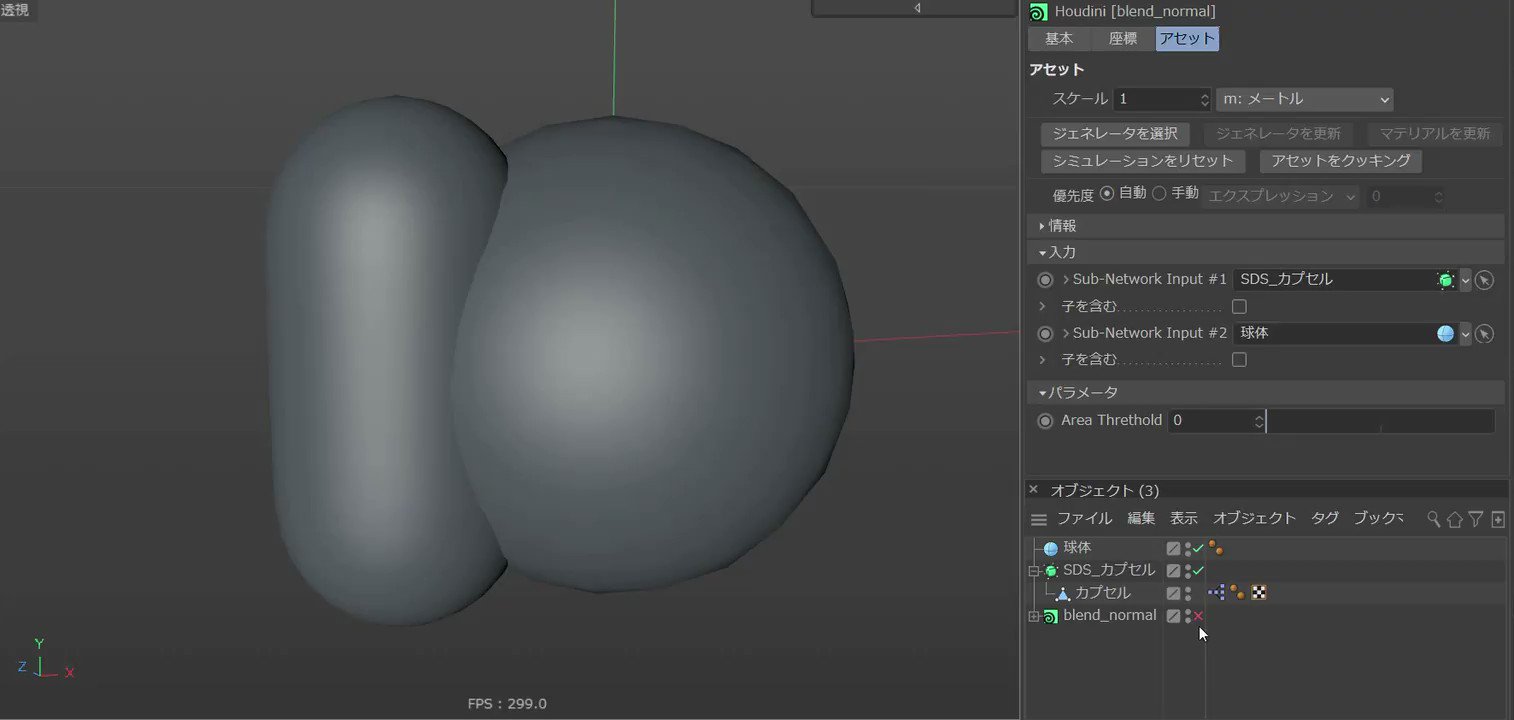Select the UVW checkerboard tag on カプセル
The image size is (1514, 720).
pyautogui.click(x=1259, y=593)
